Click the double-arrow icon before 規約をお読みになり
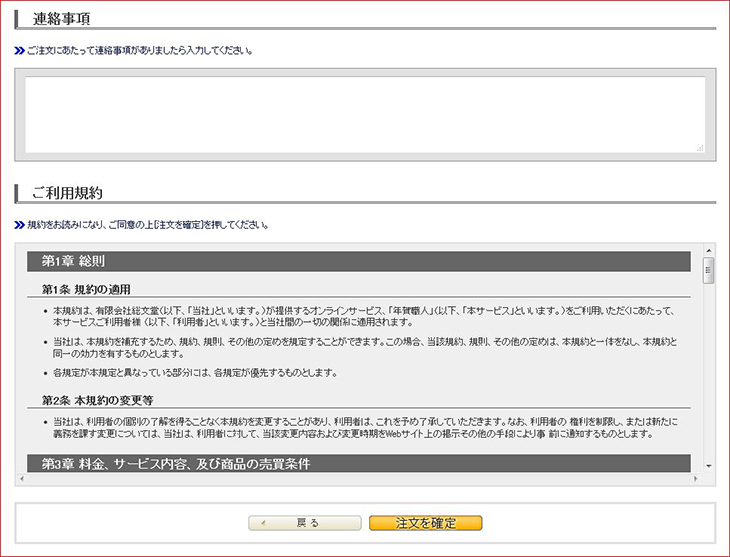Screen dimensions: 730x557 point(20,224)
